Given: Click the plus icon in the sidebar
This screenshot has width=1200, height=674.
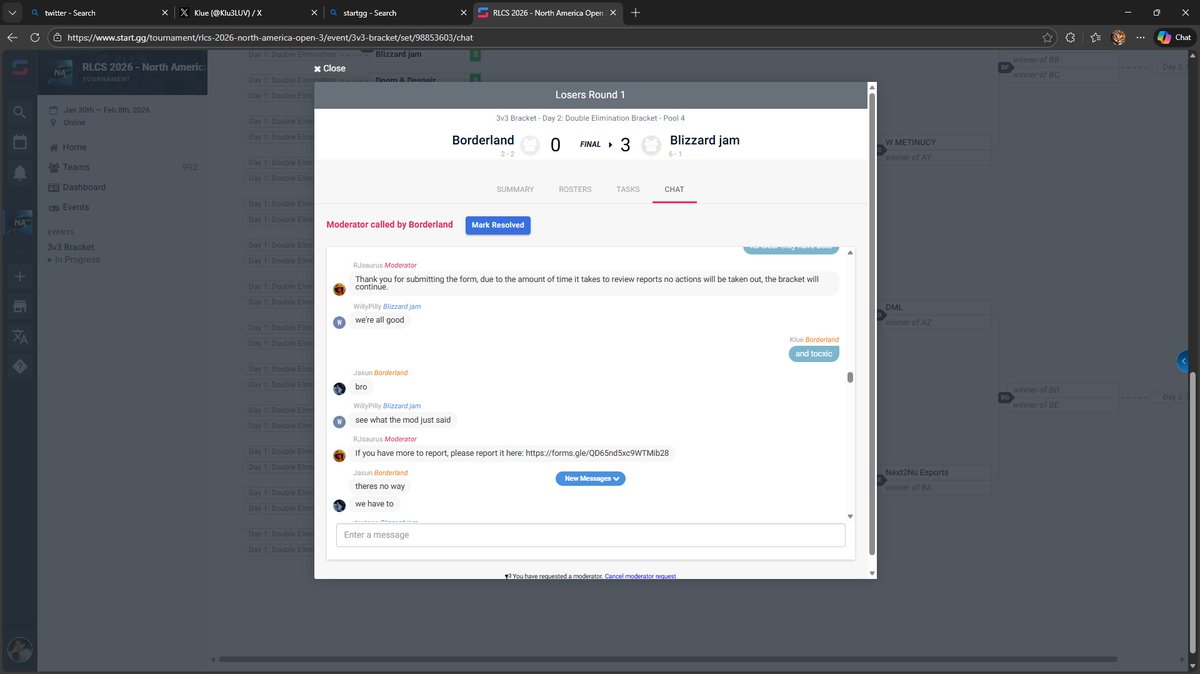Looking at the screenshot, I should [x=19, y=275].
